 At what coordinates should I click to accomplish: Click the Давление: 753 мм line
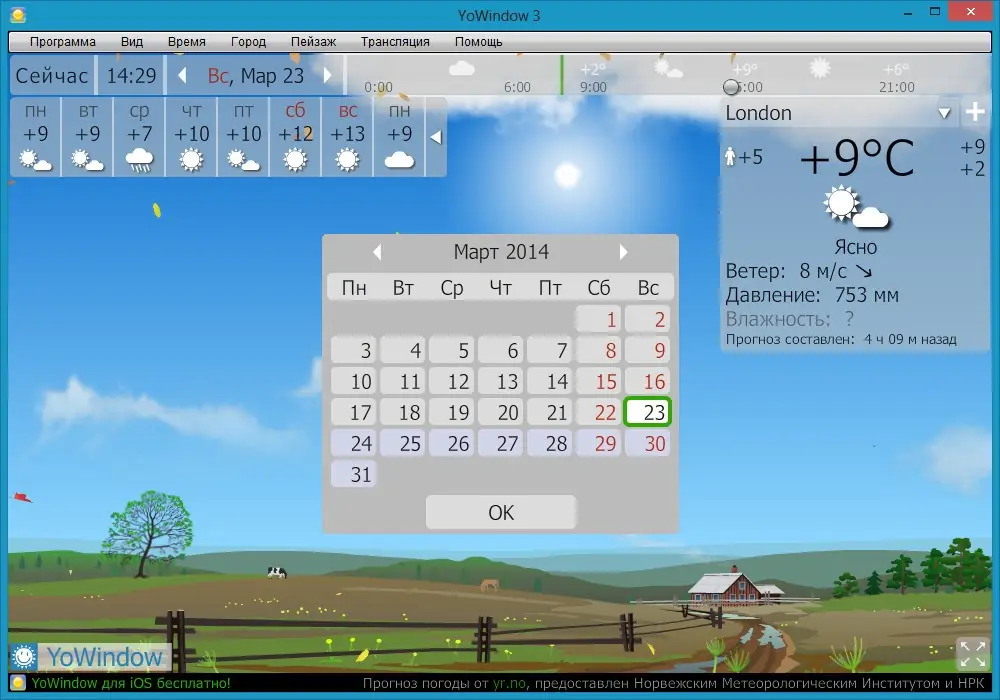(812, 295)
